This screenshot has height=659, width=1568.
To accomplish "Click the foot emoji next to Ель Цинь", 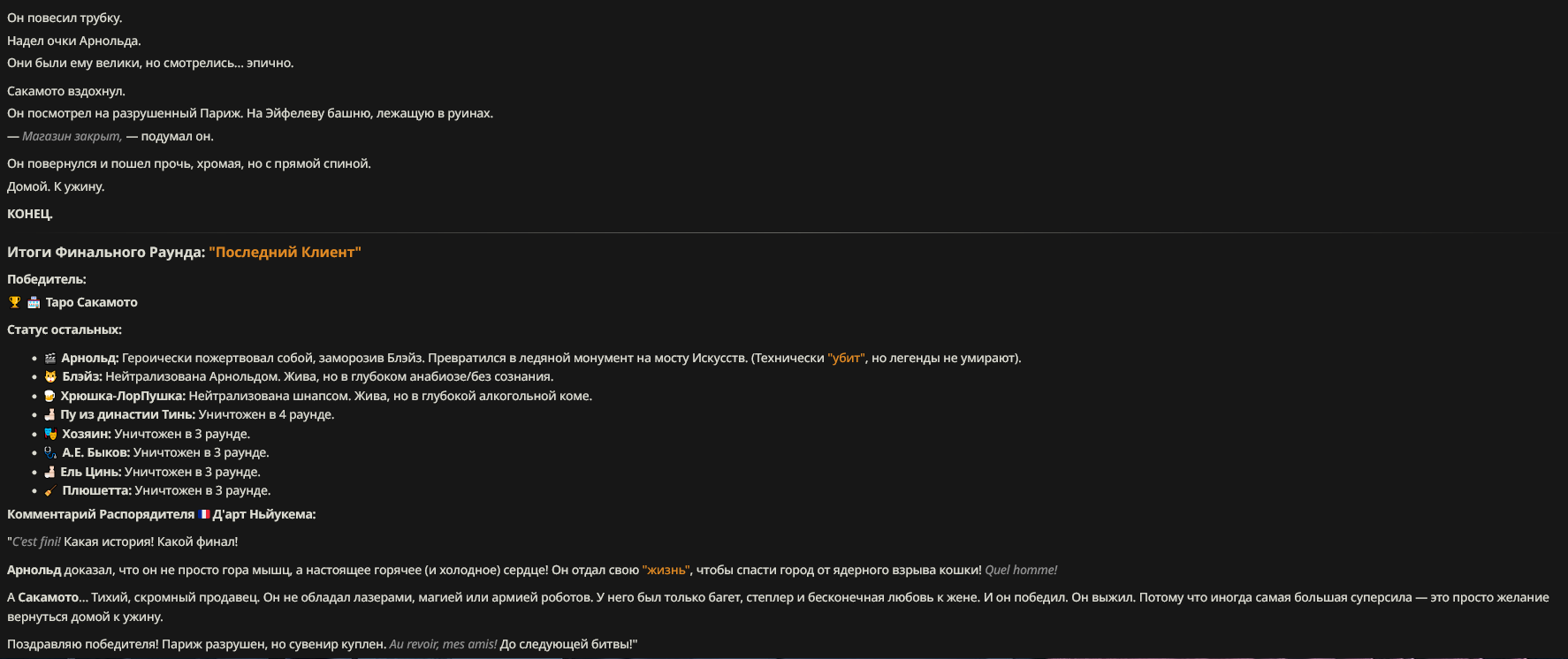I will click(x=49, y=472).
